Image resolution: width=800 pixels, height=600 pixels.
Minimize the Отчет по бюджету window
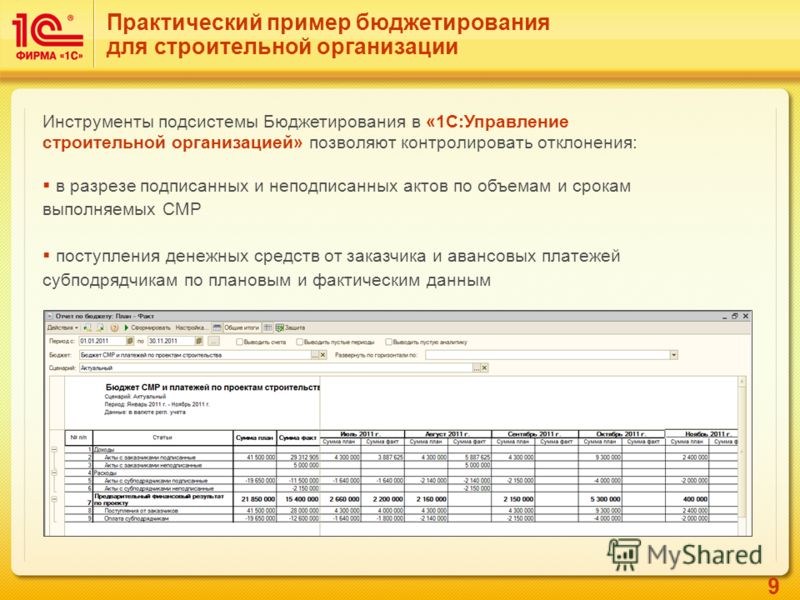pyautogui.click(x=724, y=316)
